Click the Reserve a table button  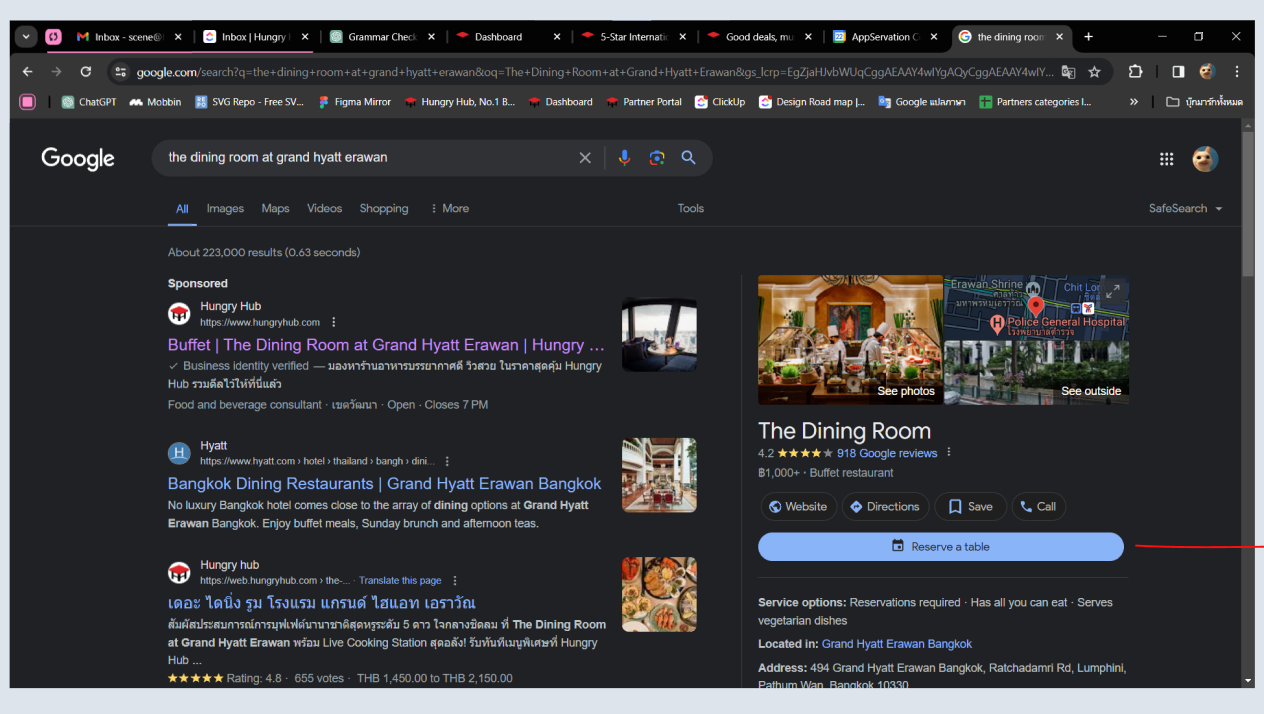coord(940,547)
